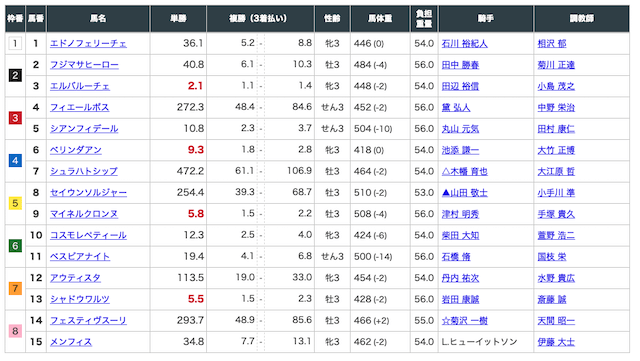Click the pink frame number 8 badge
The width and height of the screenshot is (640, 361).
pos(15,331)
